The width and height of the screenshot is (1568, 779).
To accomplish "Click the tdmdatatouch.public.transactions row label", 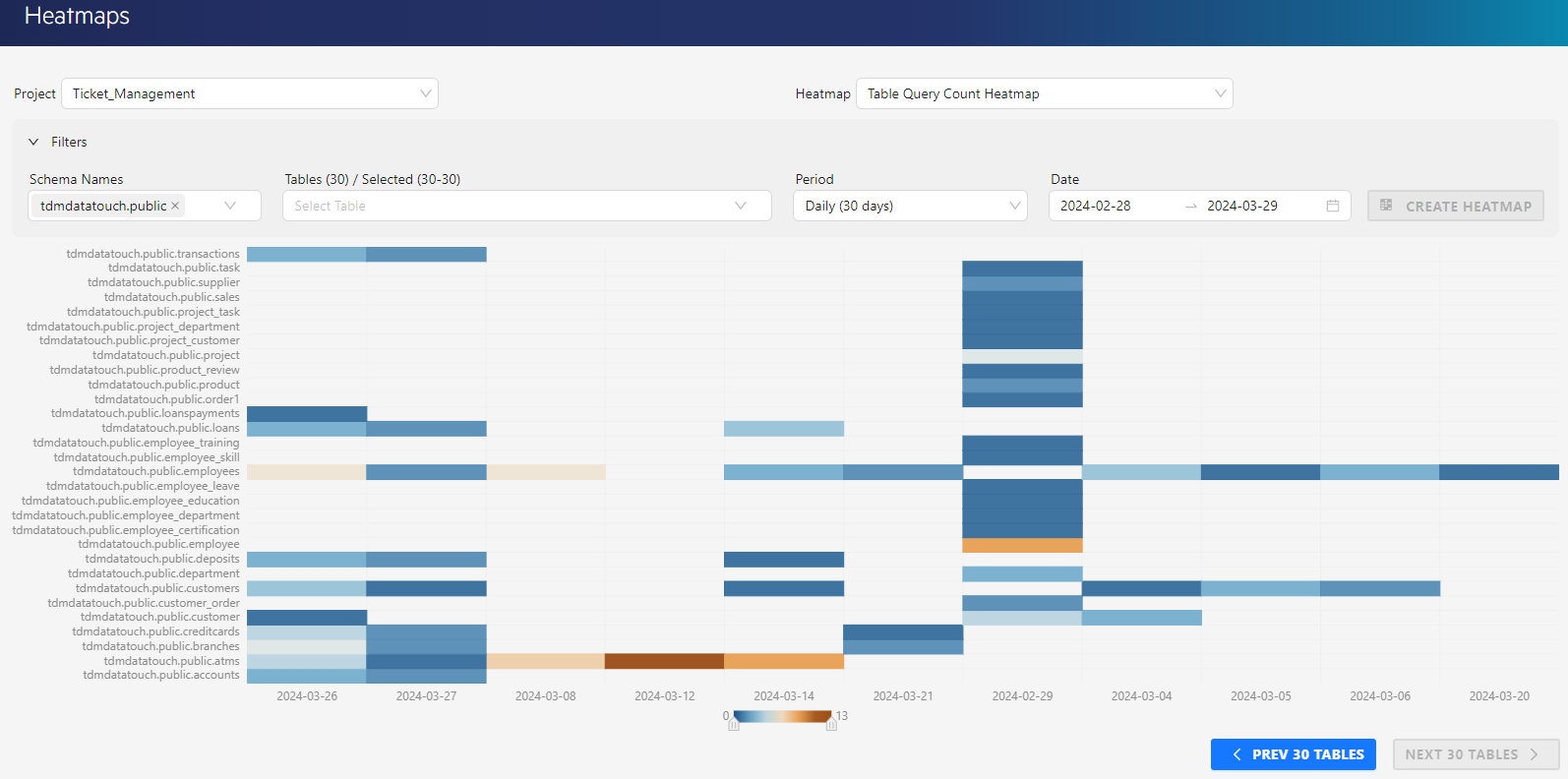I will click(152, 254).
